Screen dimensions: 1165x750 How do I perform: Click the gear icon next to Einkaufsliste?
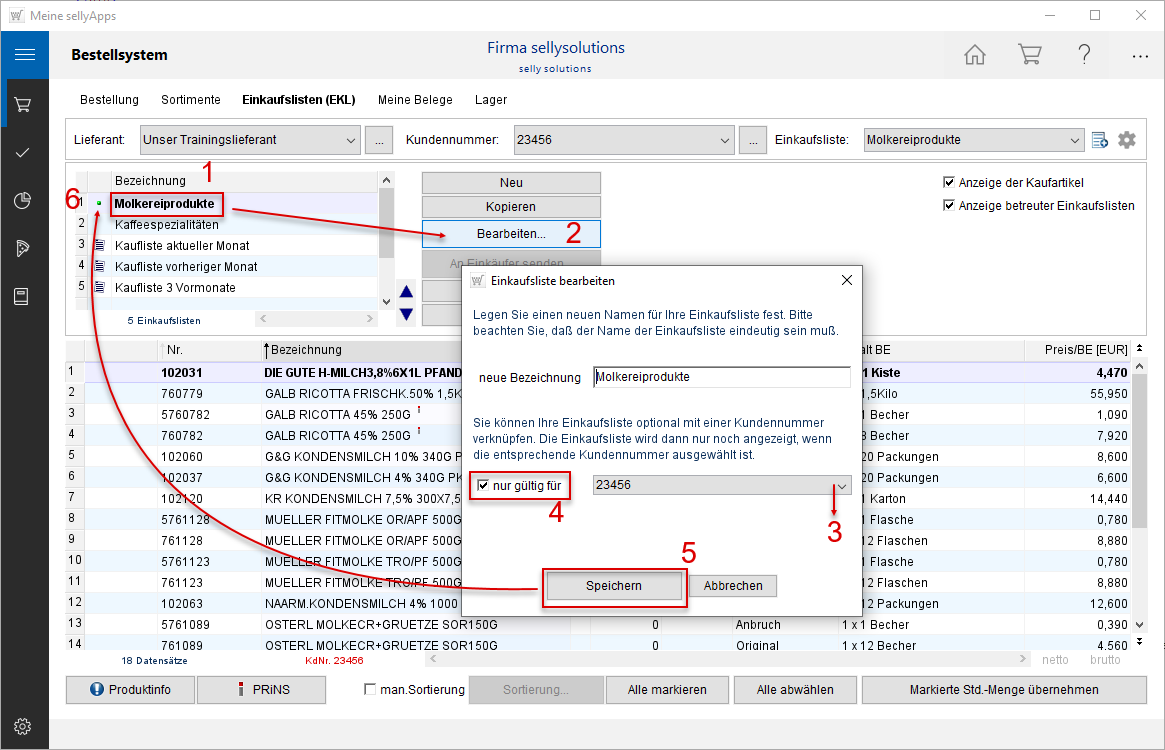coord(1127,140)
